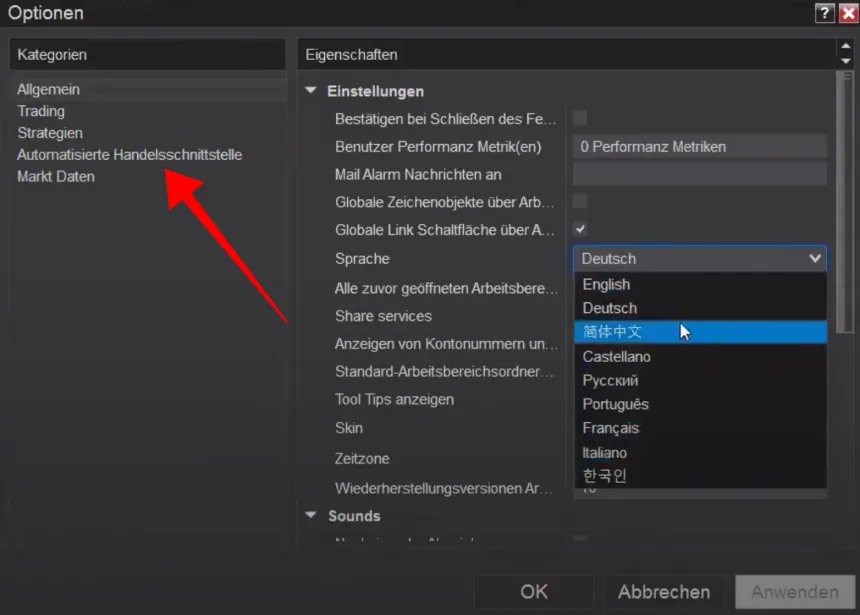Viewport: 860px width, 615px height.
Task: Select the Allgemein category
Action: click(48, 89)
